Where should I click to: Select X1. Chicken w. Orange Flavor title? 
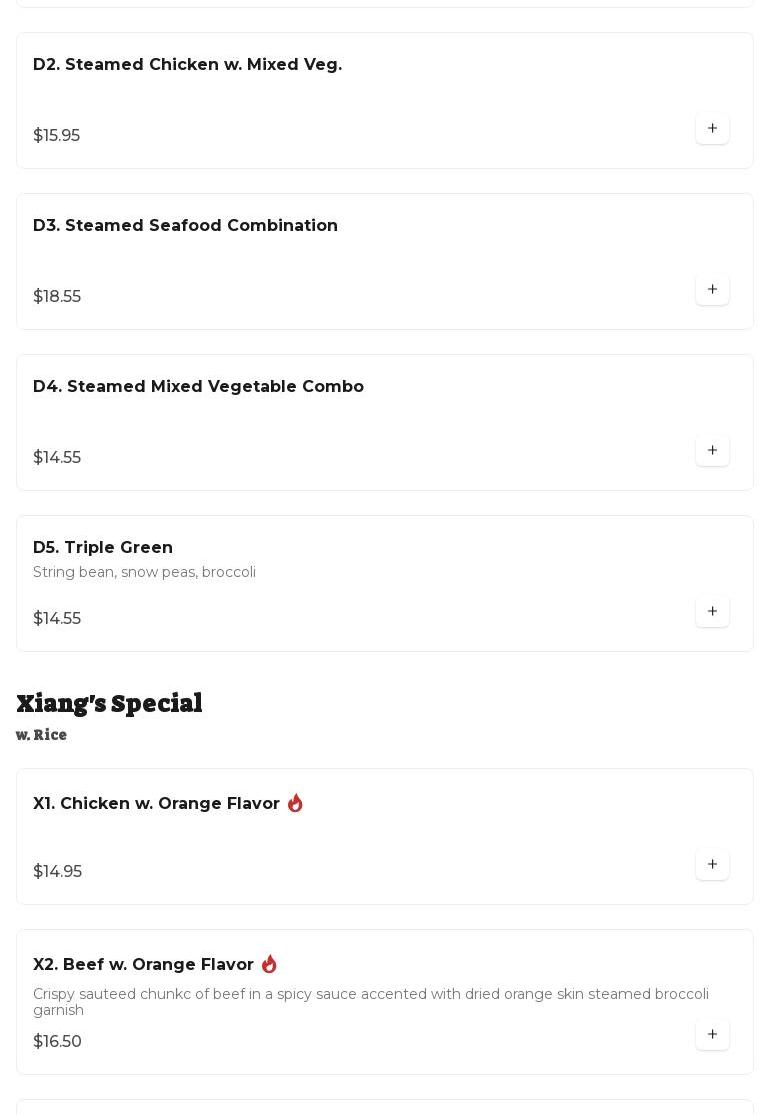coord(156,804)
